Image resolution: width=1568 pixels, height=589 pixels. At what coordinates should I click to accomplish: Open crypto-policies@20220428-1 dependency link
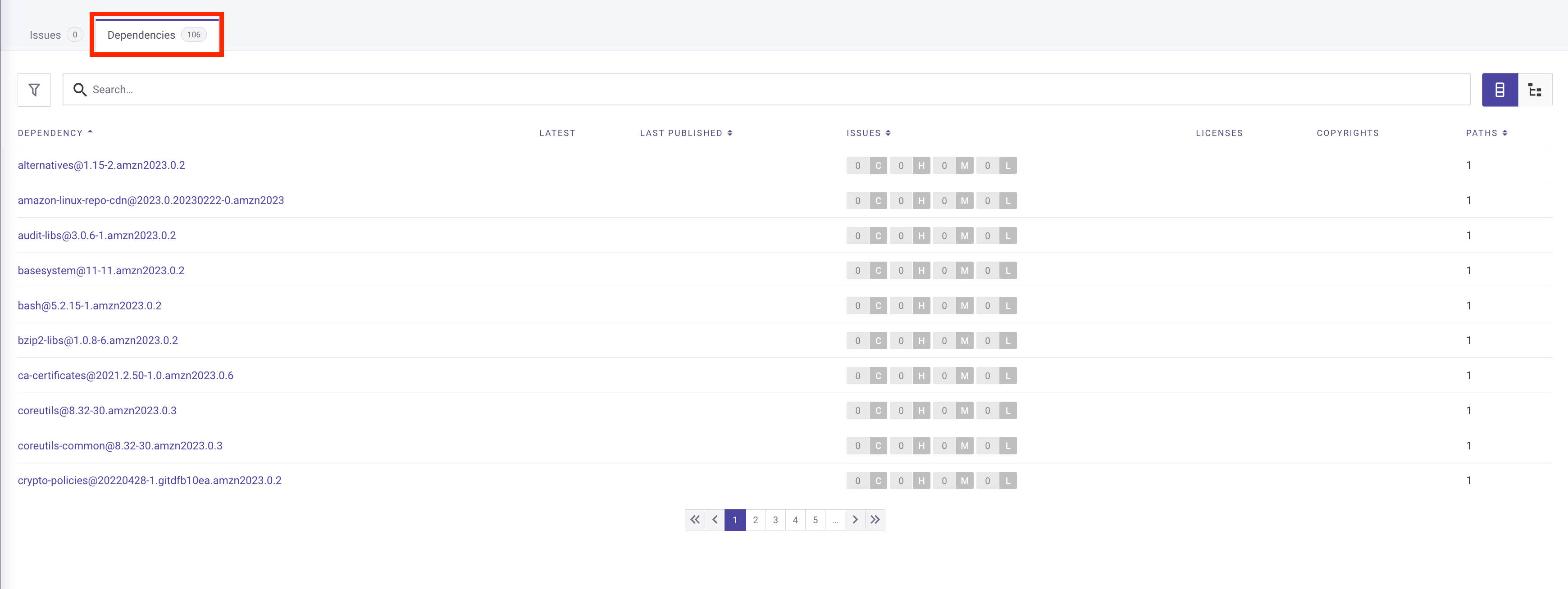click(x=150, y=480)
